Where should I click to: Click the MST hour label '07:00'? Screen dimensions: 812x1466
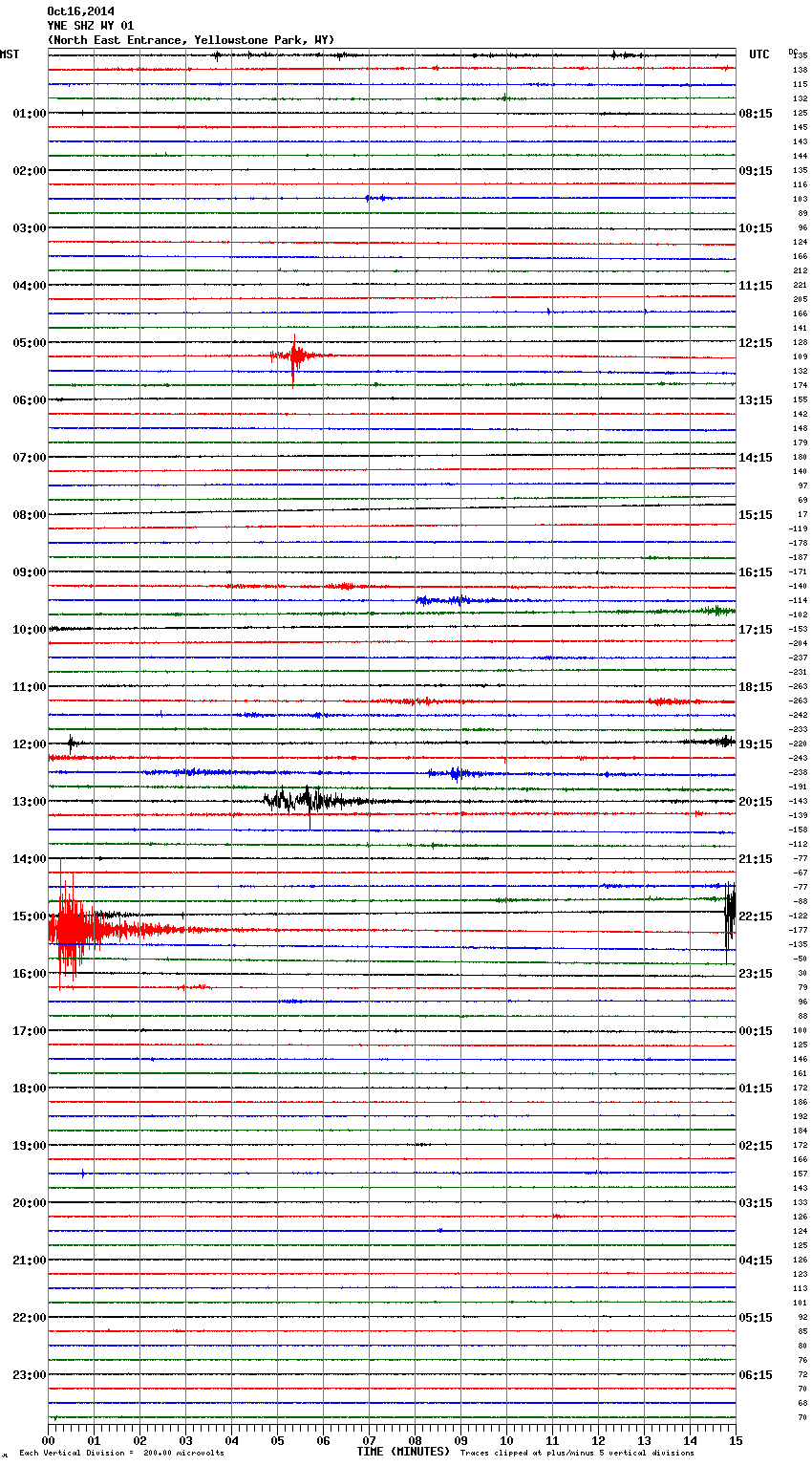[x=29, y=458]
